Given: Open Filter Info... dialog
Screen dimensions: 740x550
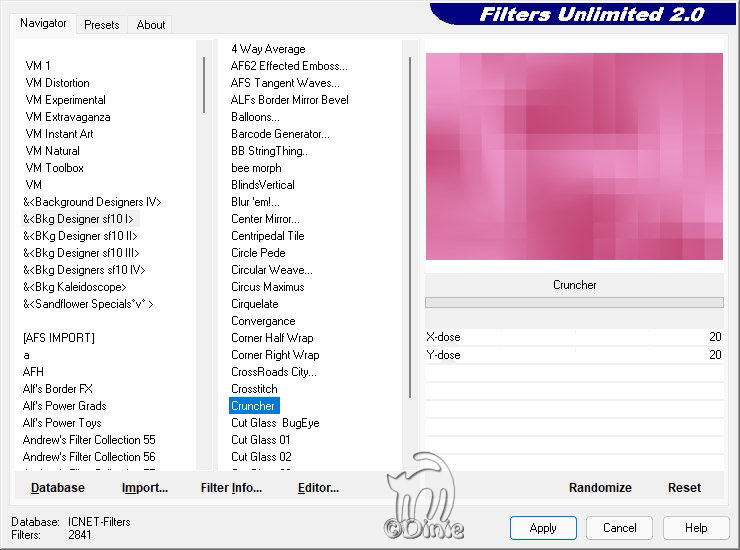Looking at the screenshot, I should click(x=231, y=488).
